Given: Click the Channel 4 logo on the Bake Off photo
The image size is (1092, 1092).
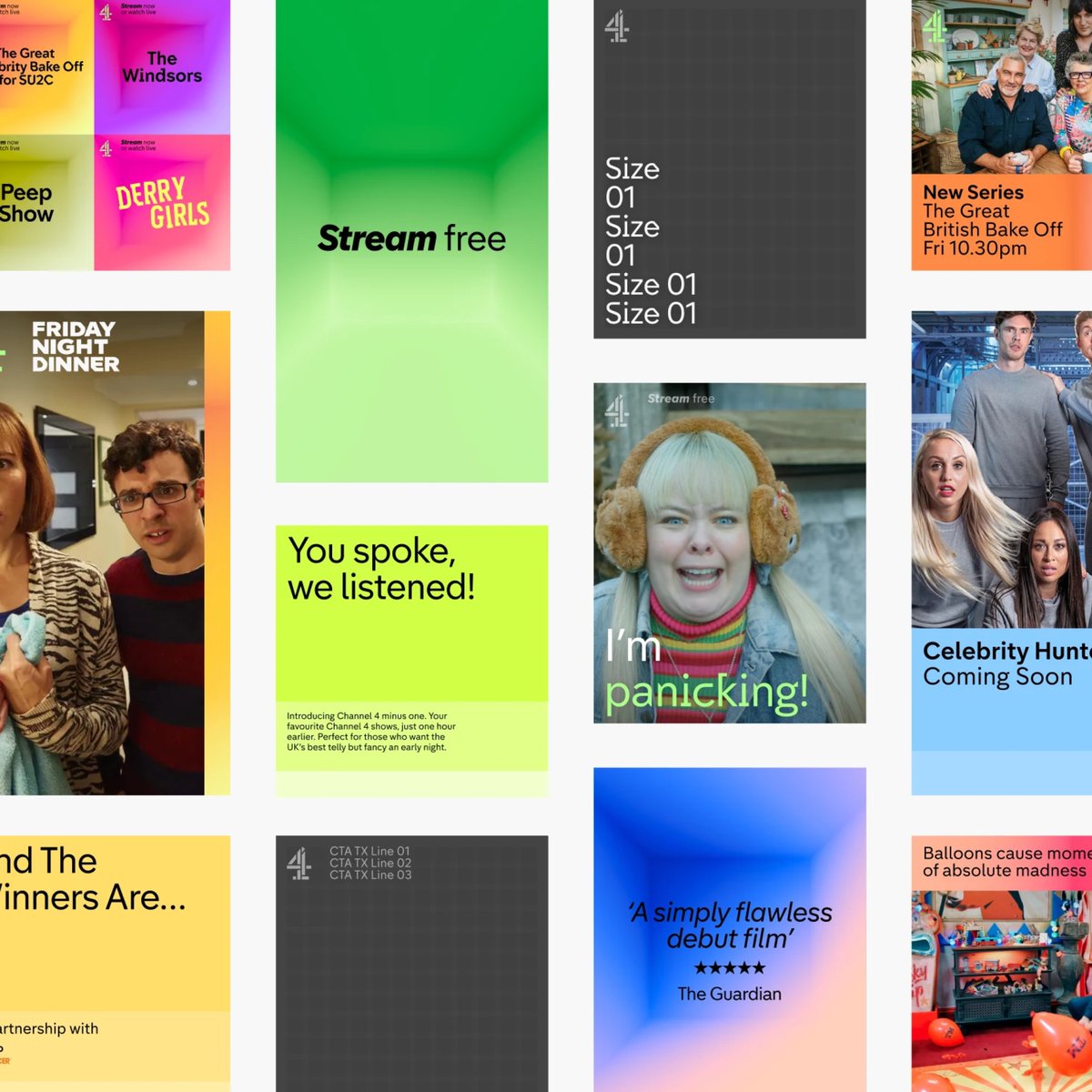Looking at the screenshot, I should (x=935, y=26).
